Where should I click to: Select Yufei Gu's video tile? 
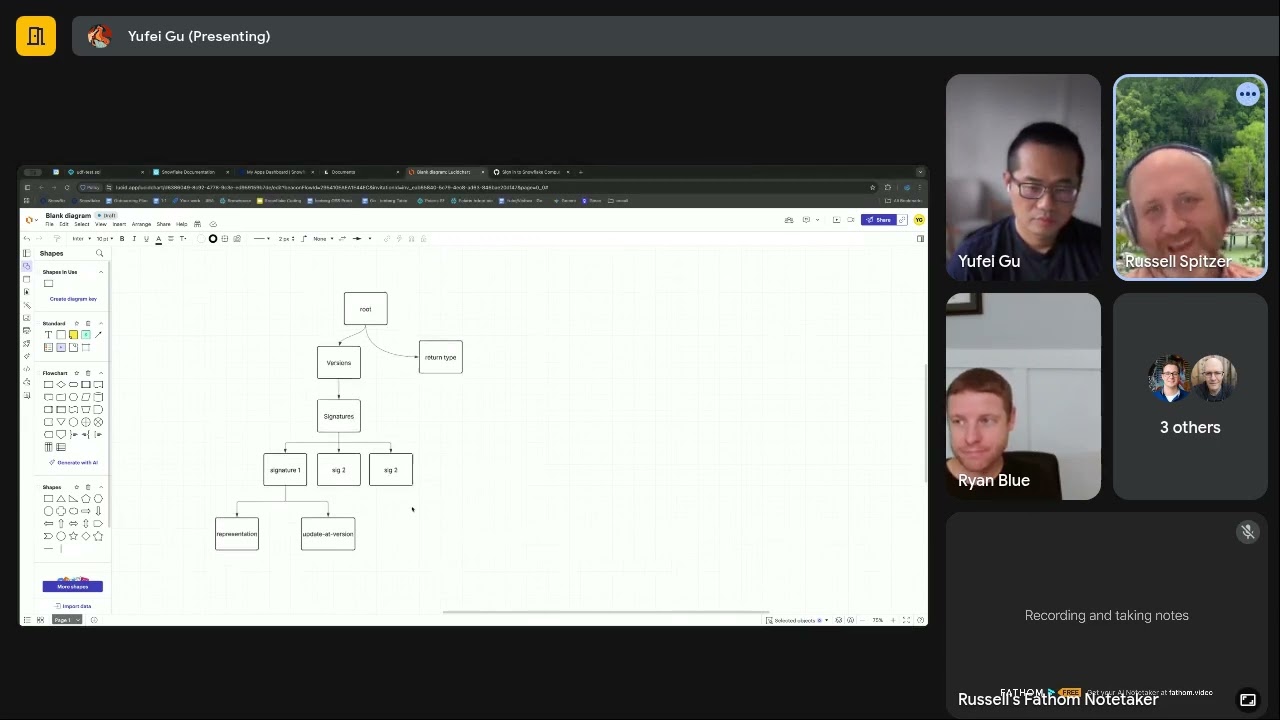[x=1023, y=177]
